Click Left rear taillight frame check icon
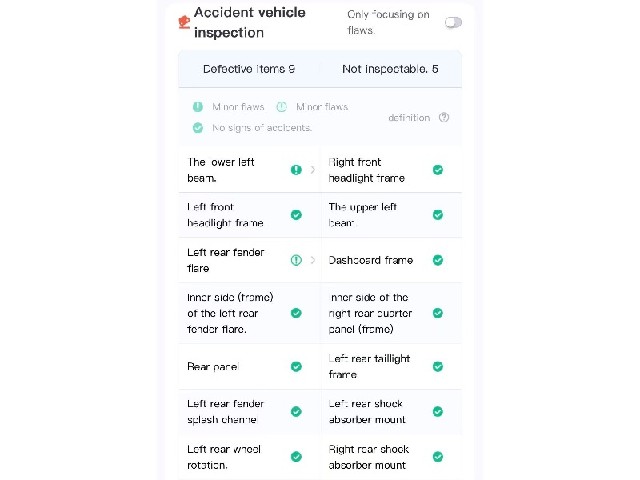 (438, 367)
